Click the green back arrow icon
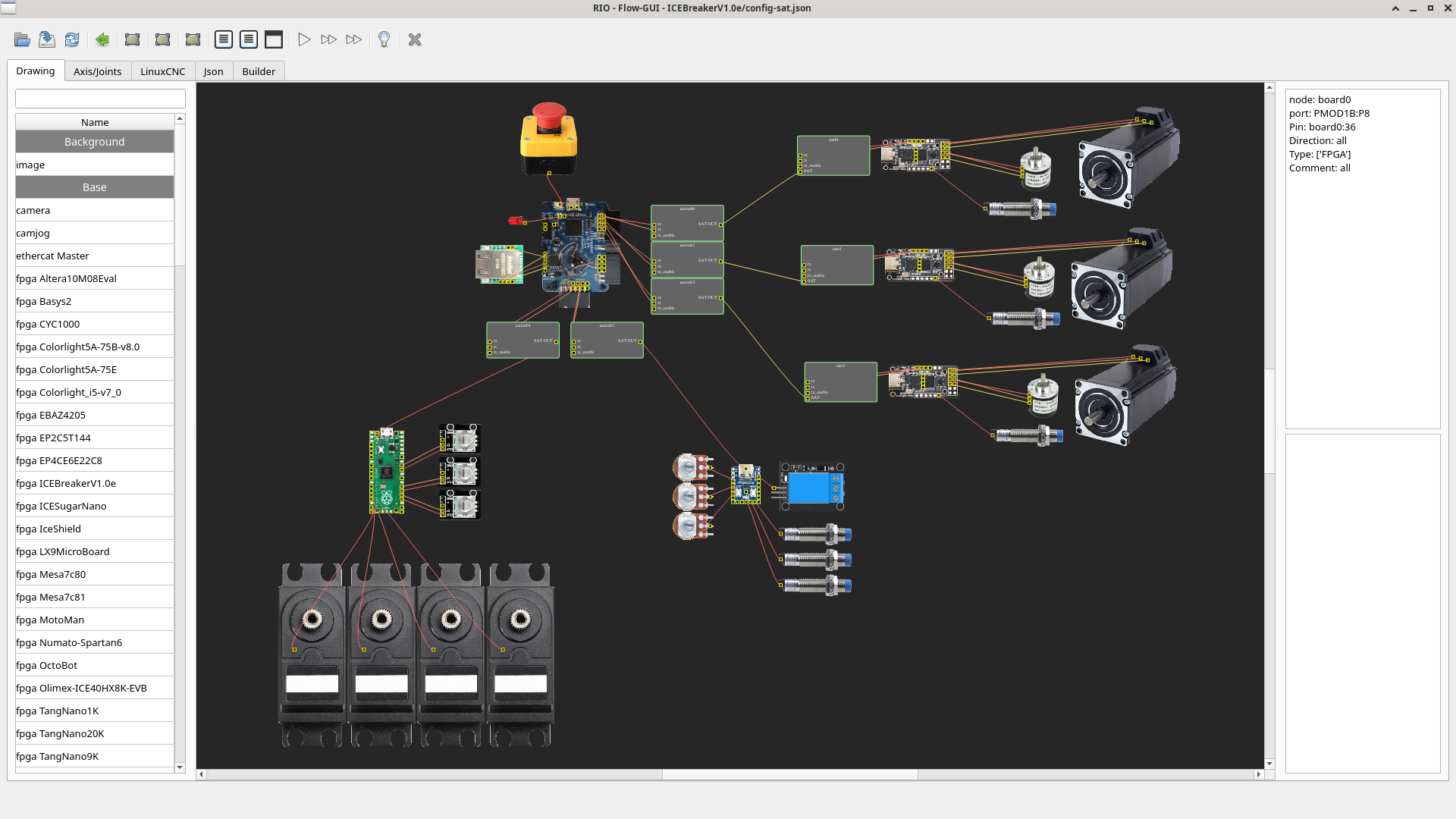The width and height of the screenshot is (1456, 819). tap(102, 39)
